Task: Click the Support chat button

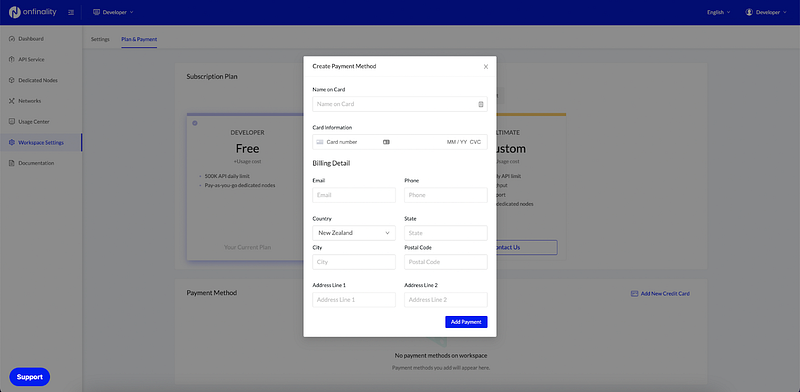Action: click(x=30, y=377)
